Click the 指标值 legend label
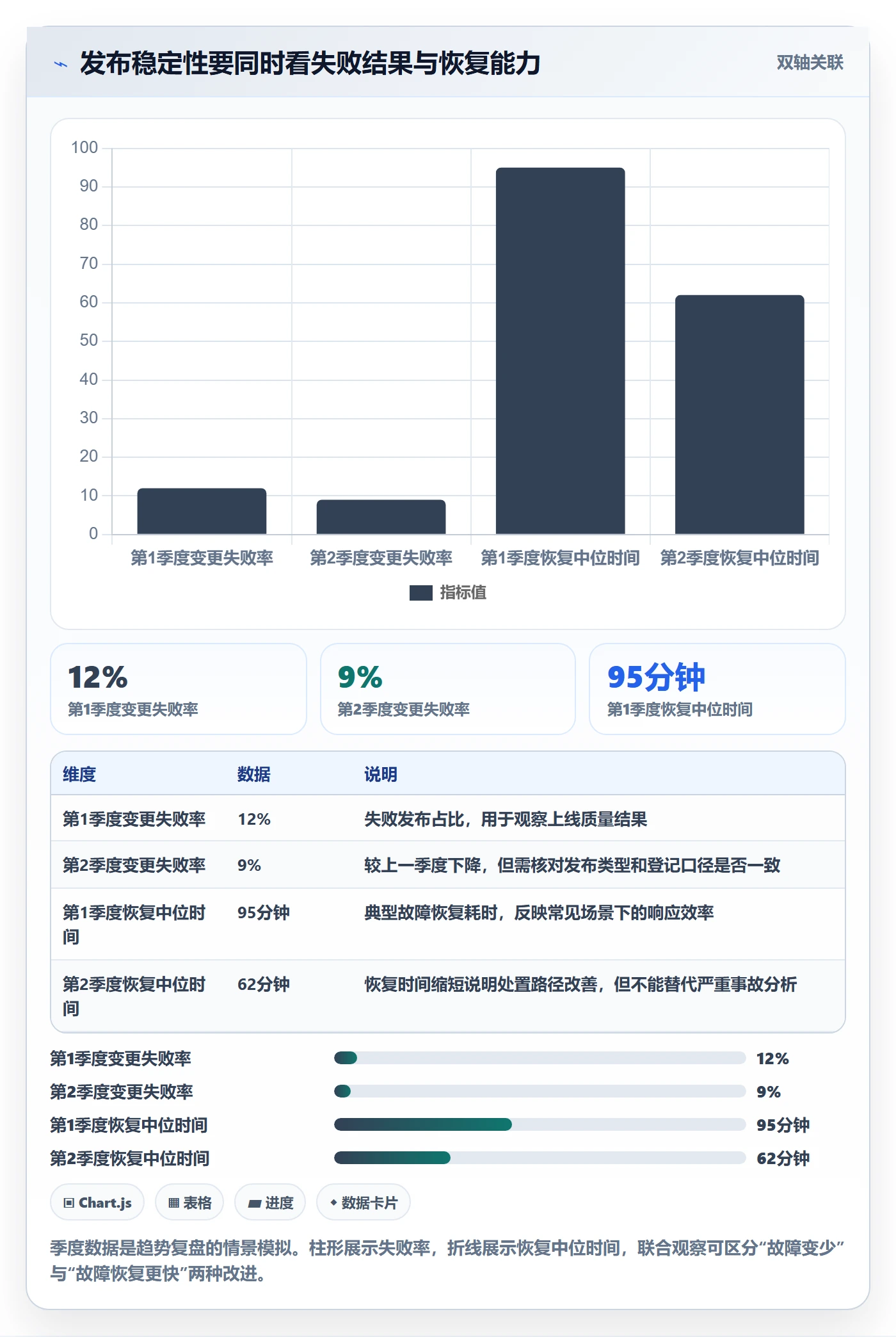 [x=463, y=593]
